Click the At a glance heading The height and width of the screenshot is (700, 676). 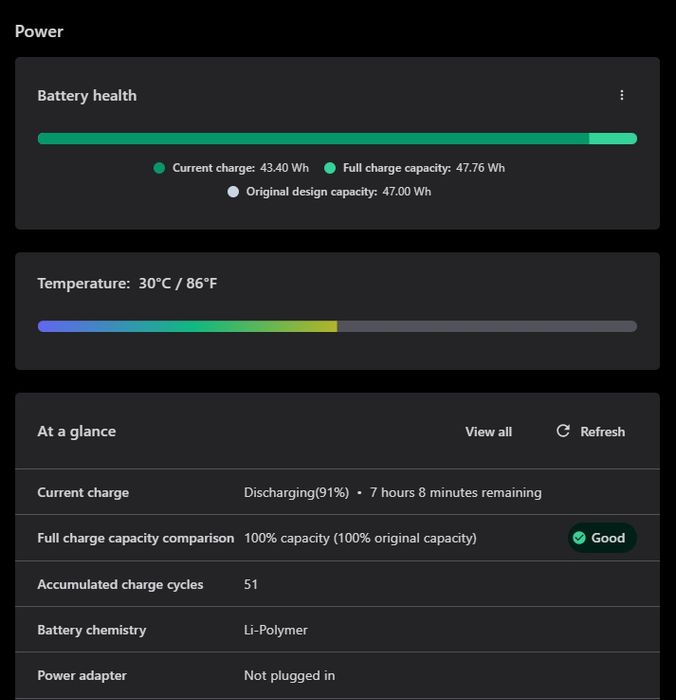coord(77,432)
